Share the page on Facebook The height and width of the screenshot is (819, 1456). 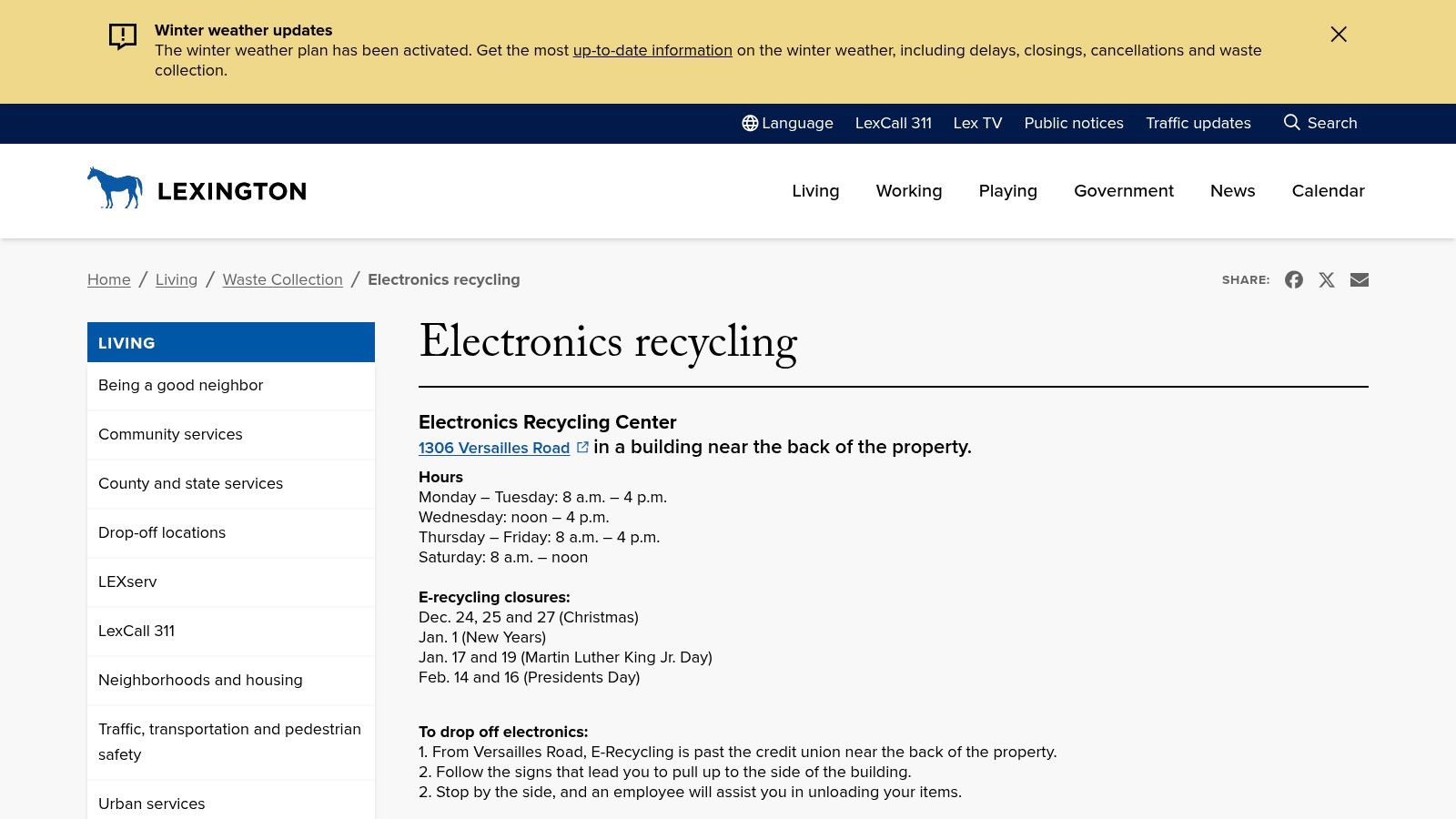1294,279
